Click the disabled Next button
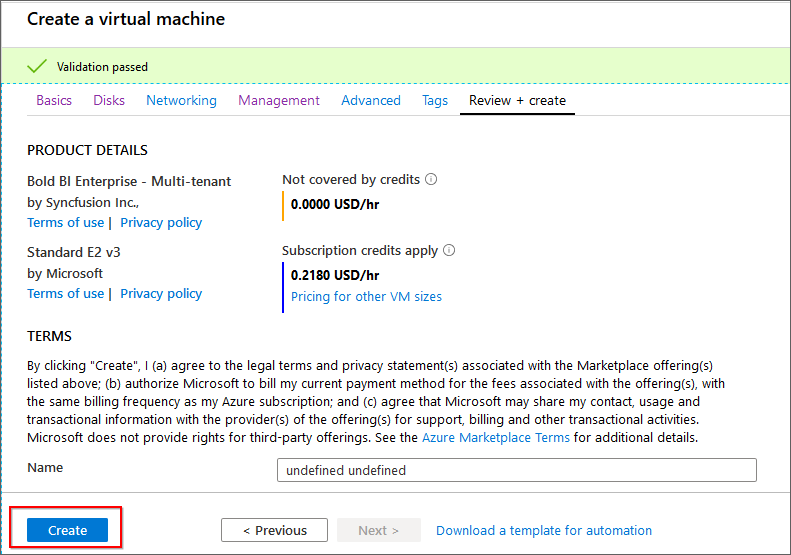The width and height of the screenshot is (791, 555). tap(379, 530)
